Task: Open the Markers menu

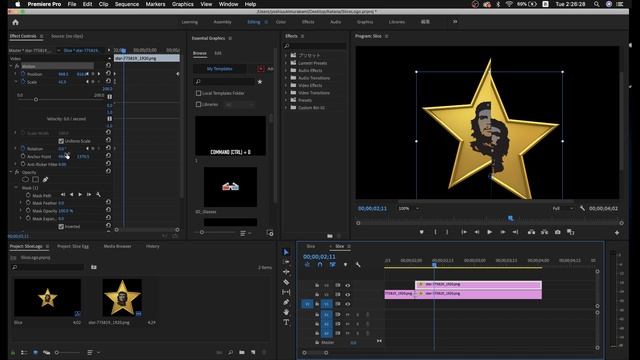Action: 156,4
